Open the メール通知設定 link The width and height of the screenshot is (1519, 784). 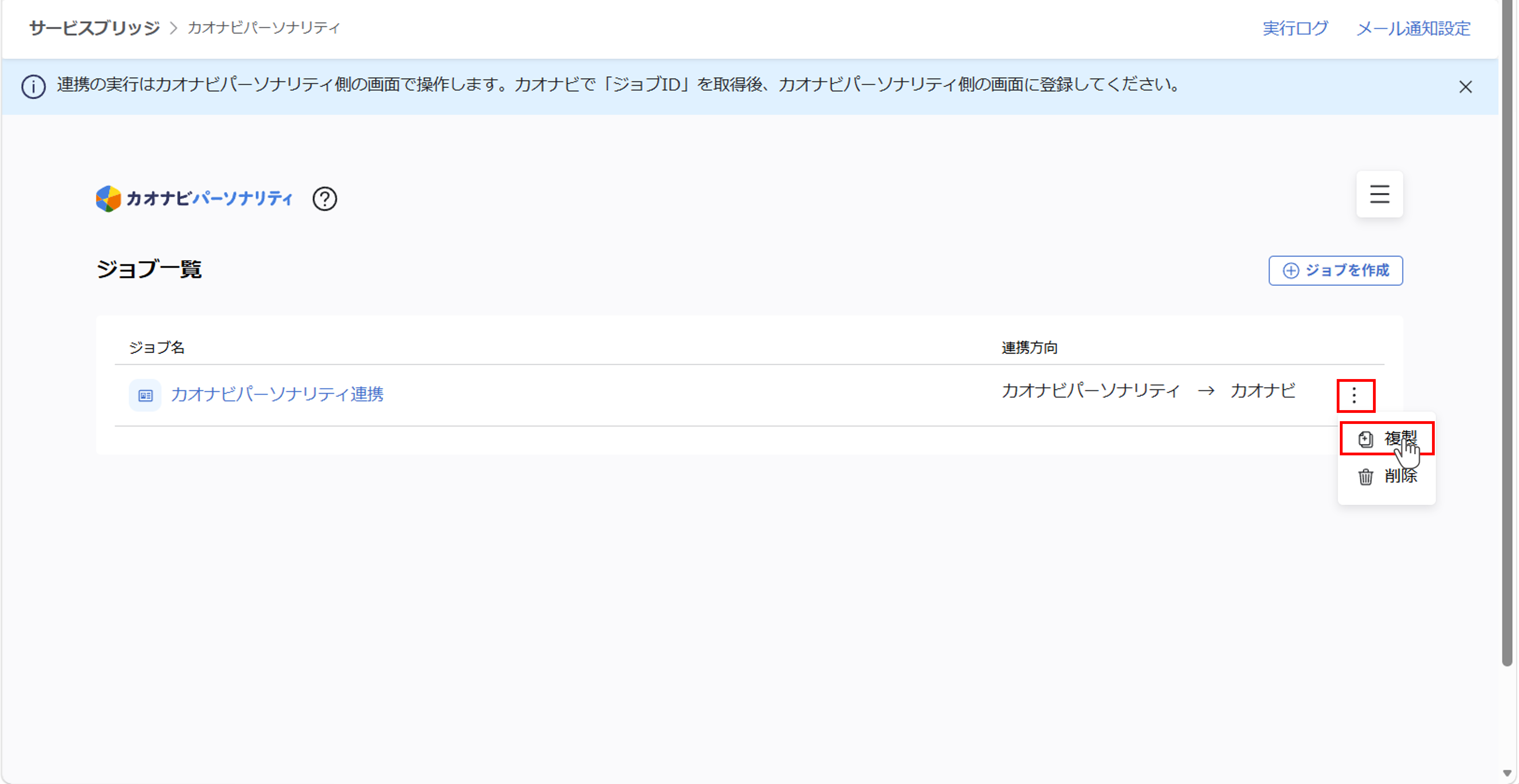(1413, 28)
